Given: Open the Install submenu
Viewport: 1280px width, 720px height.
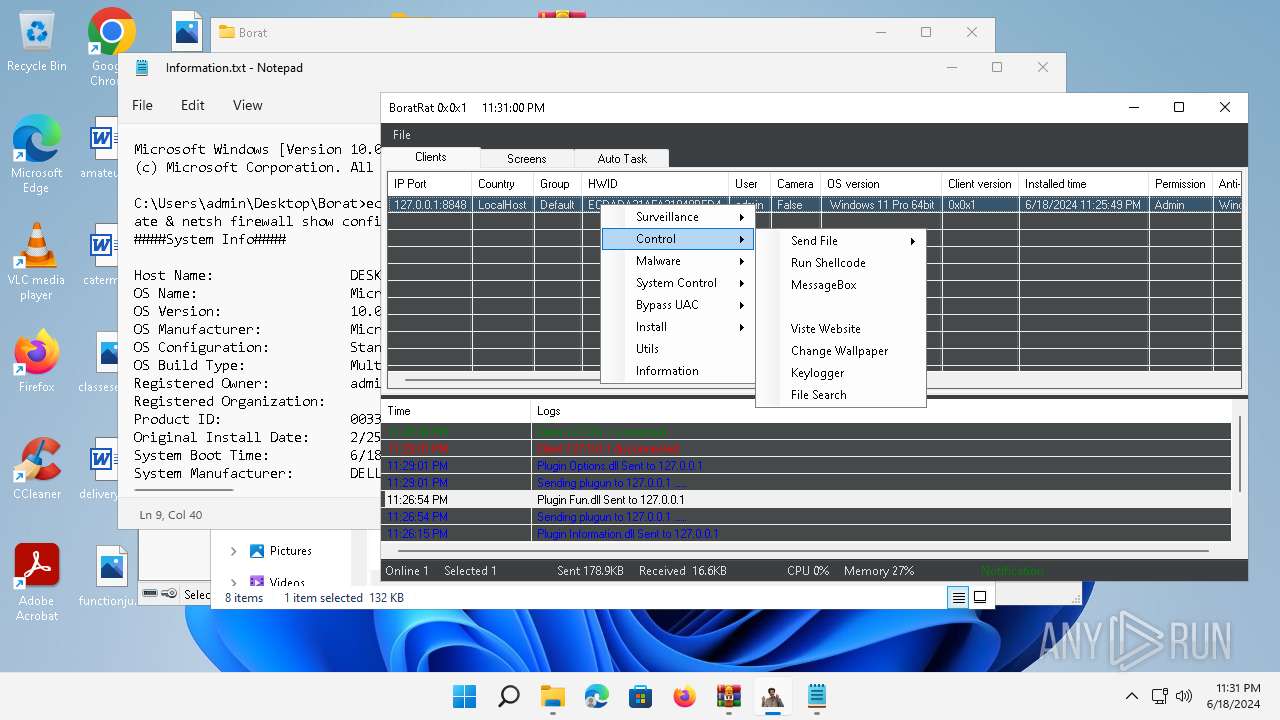Looking at the screenshot, I should tap(677, 327).
